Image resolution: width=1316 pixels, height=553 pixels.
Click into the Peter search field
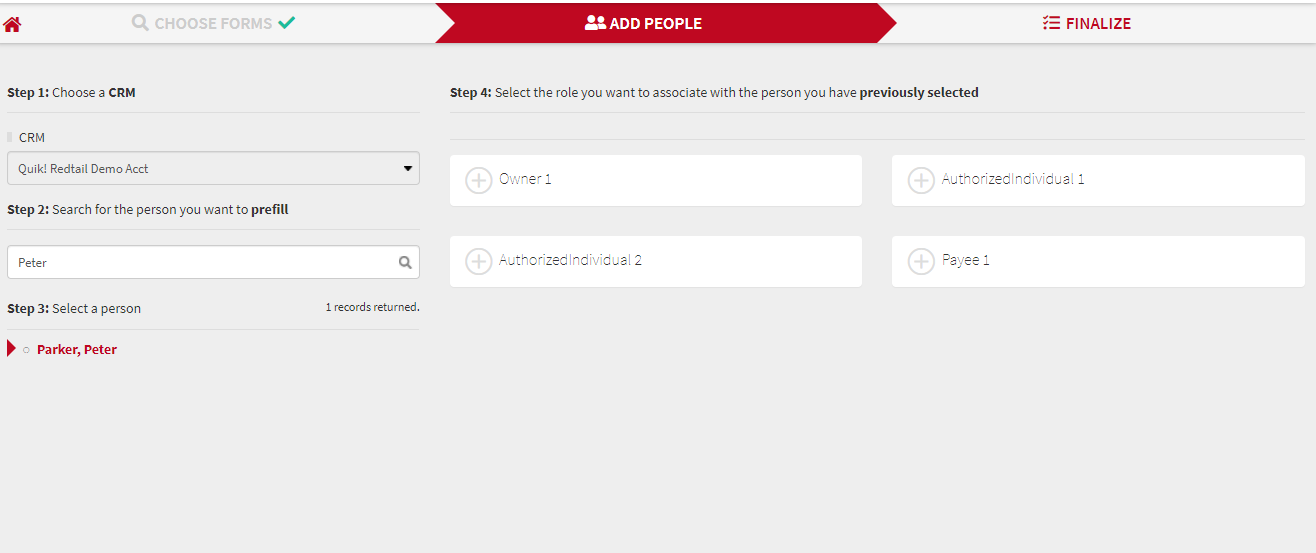coord(213,262)
